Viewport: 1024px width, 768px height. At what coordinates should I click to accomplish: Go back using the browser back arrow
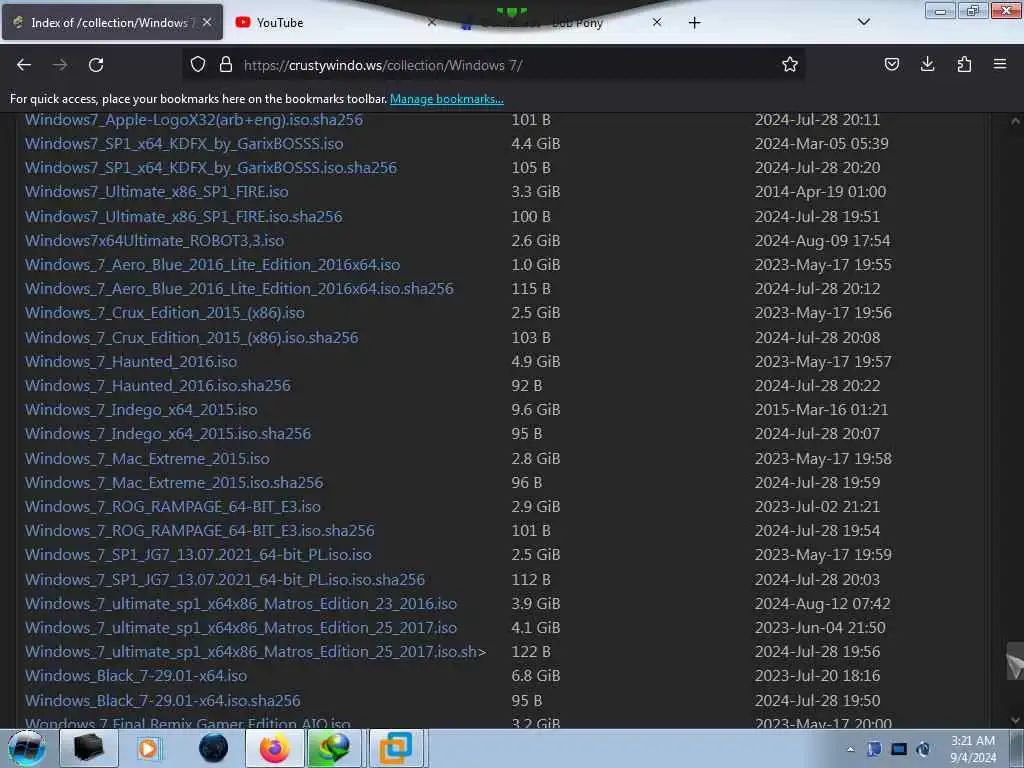24,65
